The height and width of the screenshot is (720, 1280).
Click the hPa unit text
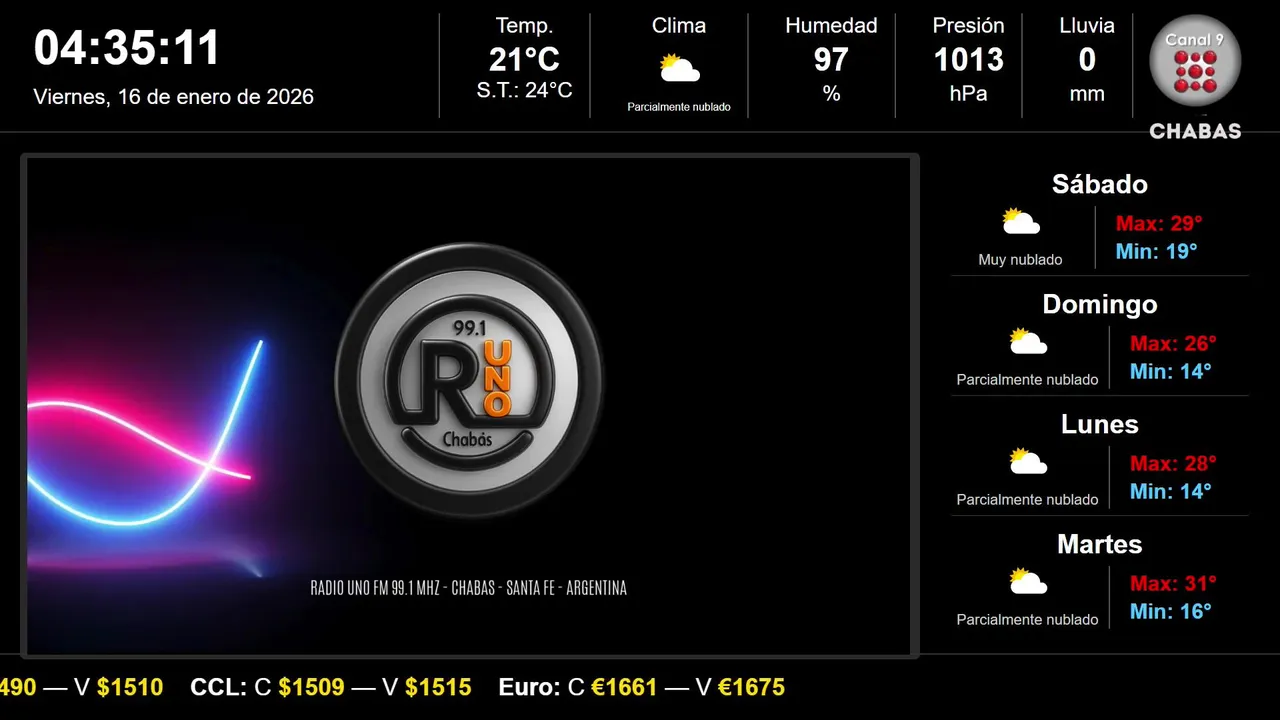(x=968, y=94)
